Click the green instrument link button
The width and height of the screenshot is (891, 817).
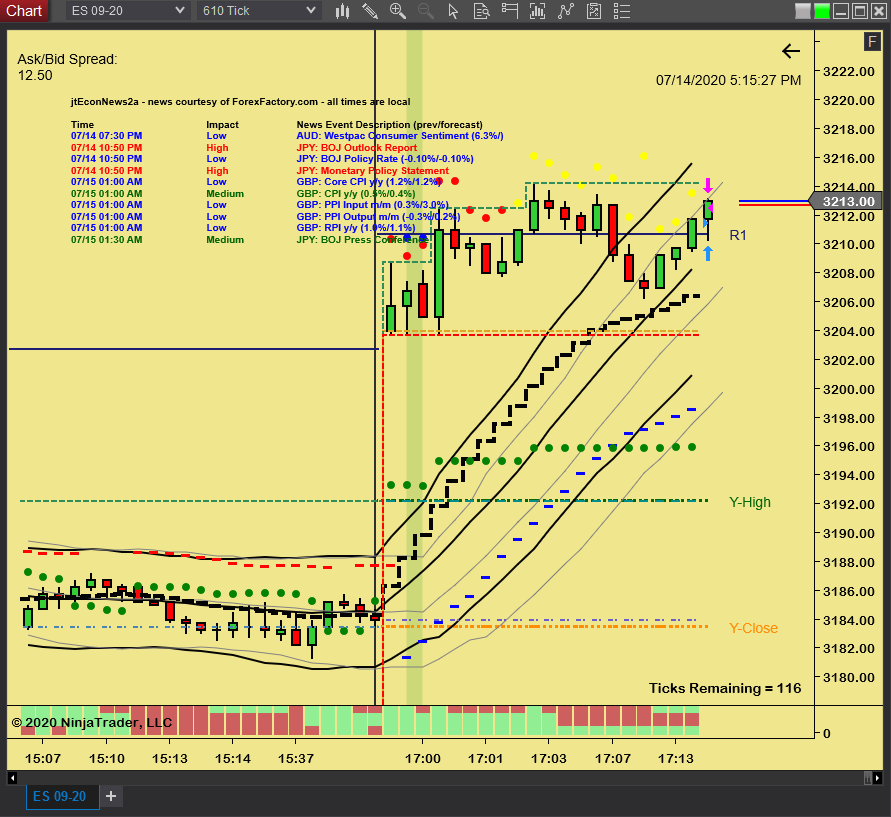[x=822, y=11]
